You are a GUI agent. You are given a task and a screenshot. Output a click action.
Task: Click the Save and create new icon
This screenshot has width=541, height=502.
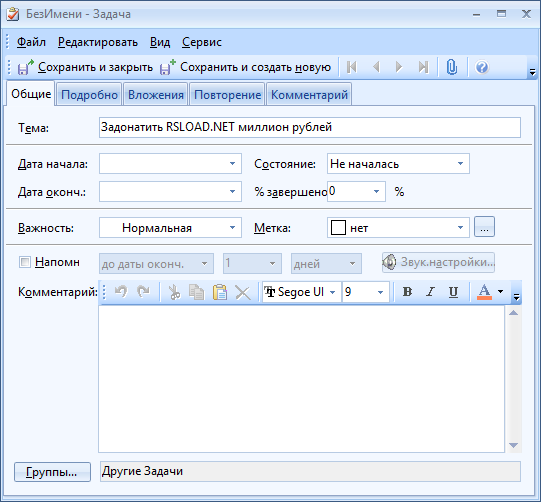click(x=168, y=67)
